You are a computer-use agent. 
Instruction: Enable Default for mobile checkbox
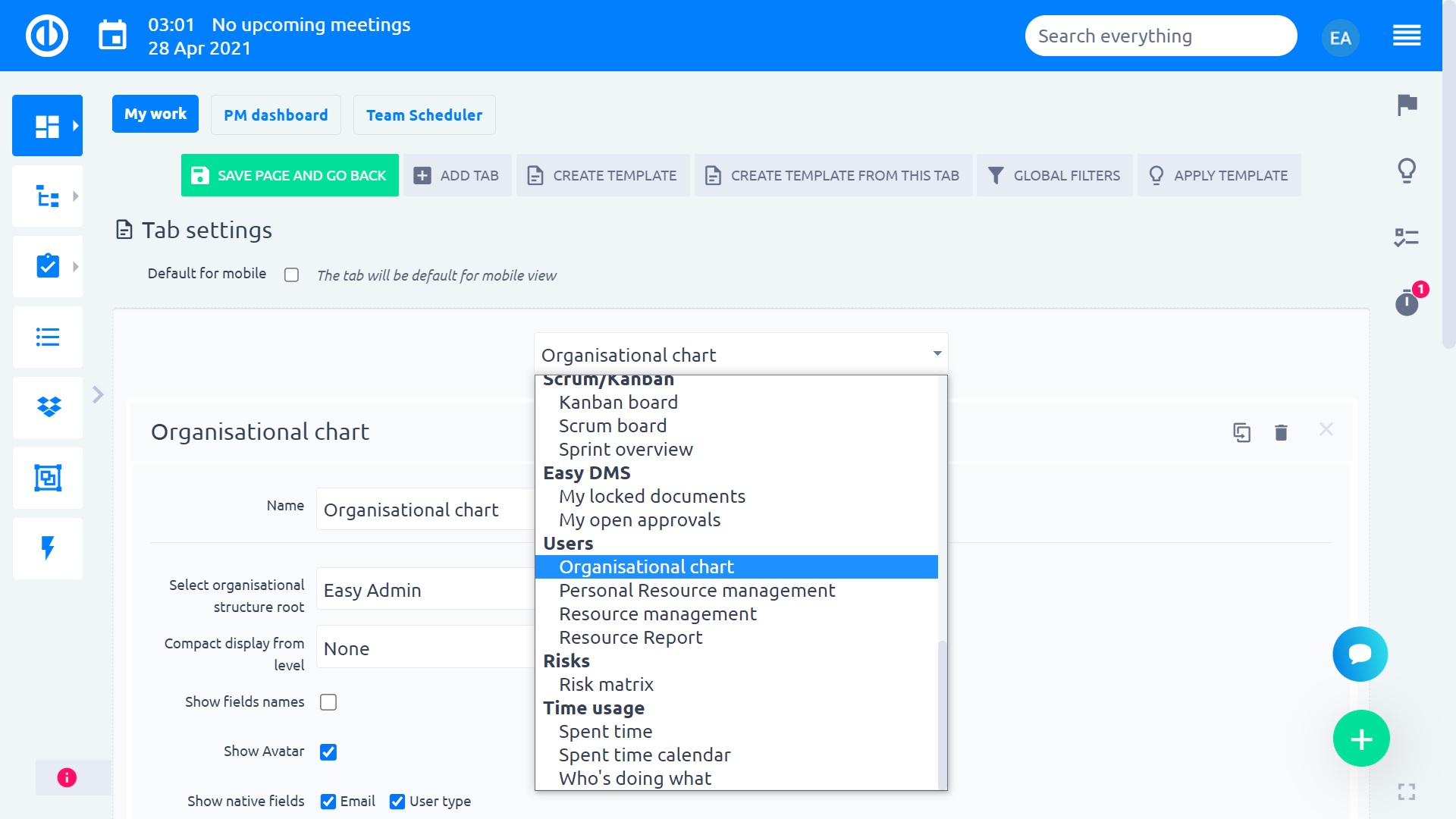coord(291,275)
